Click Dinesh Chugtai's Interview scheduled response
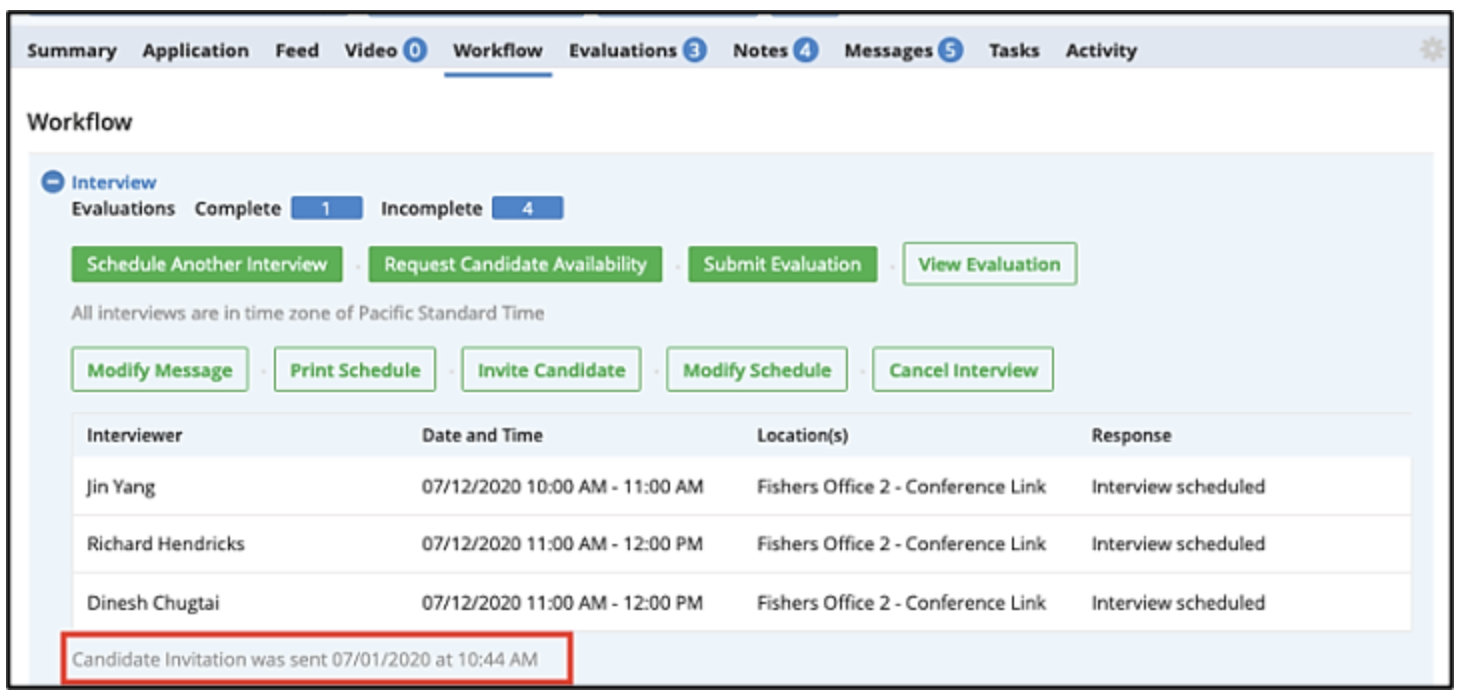Viewport: 1462px width, 700px height. click(1178, 603)
